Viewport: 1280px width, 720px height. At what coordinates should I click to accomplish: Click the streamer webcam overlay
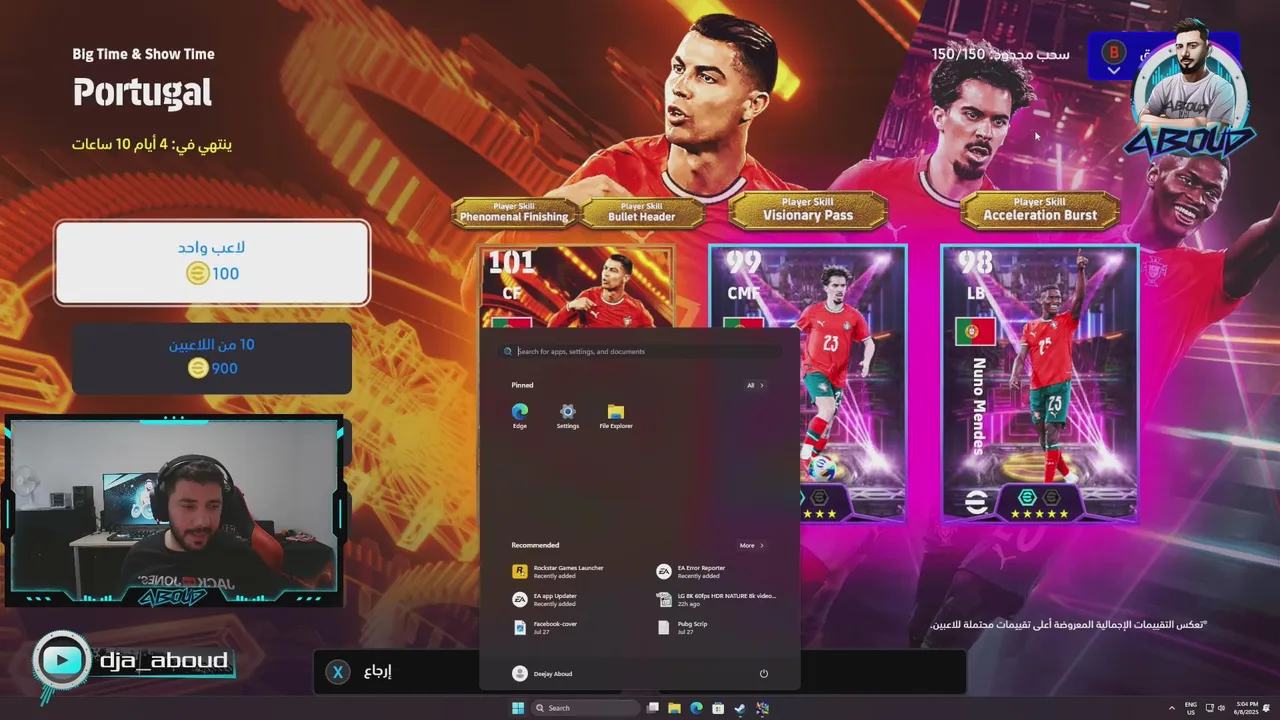[x=174, y=511]
